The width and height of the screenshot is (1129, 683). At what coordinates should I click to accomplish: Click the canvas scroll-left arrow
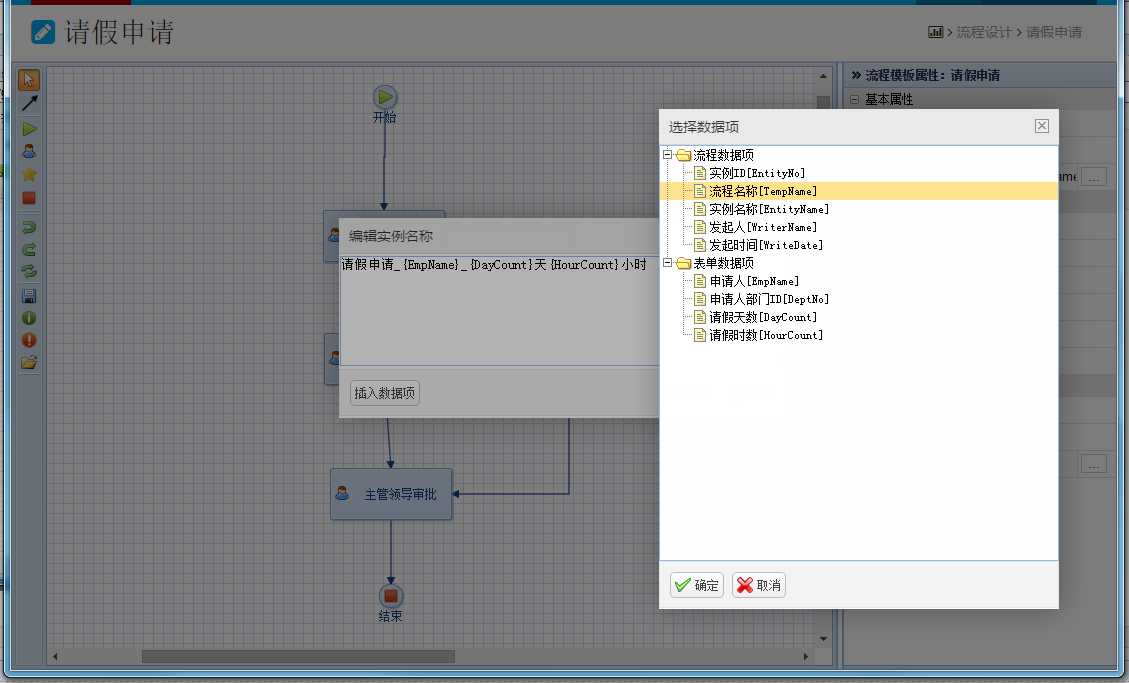click(x=55, y=656)
